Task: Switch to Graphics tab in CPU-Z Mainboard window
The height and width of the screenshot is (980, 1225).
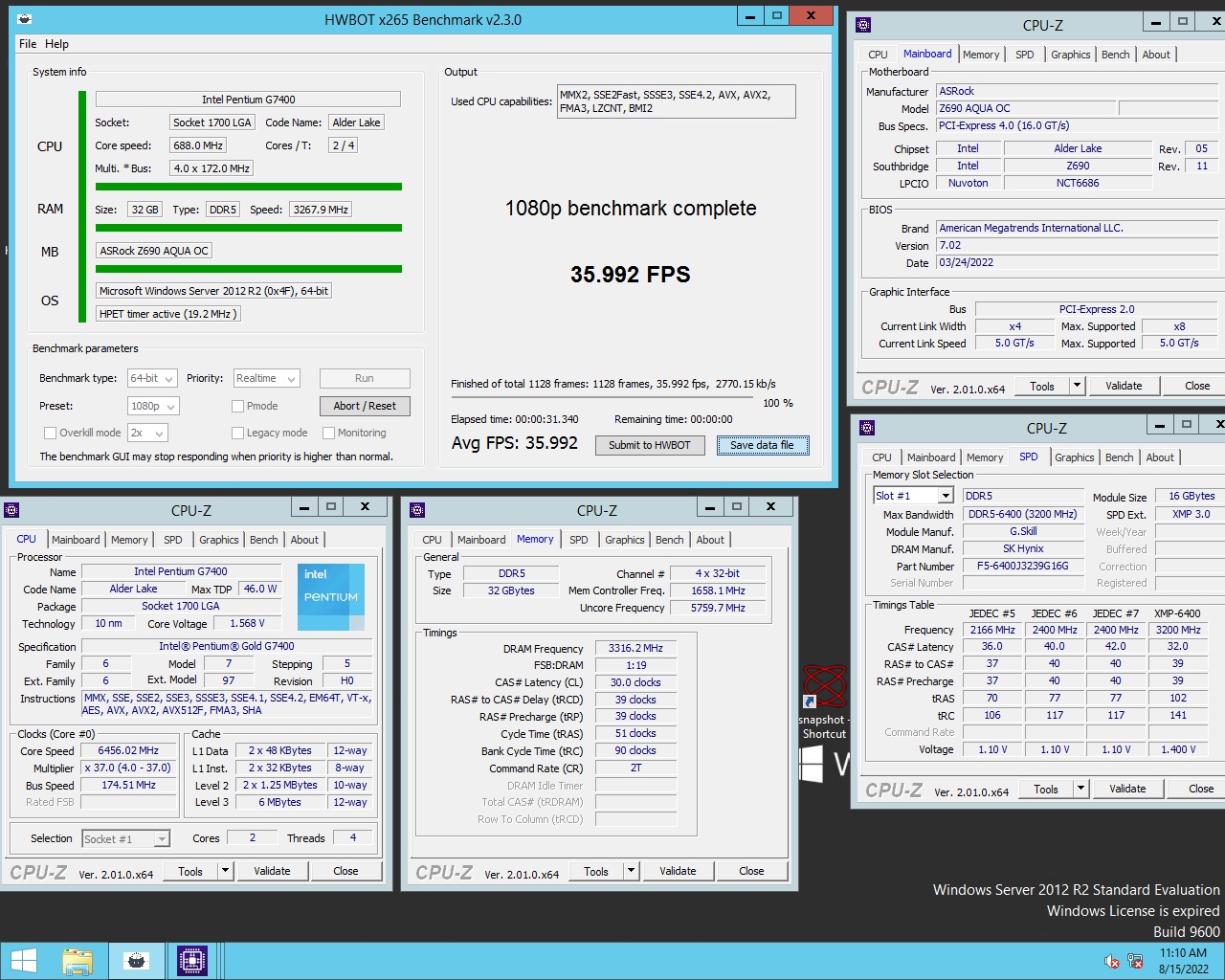Action: 1070,55
